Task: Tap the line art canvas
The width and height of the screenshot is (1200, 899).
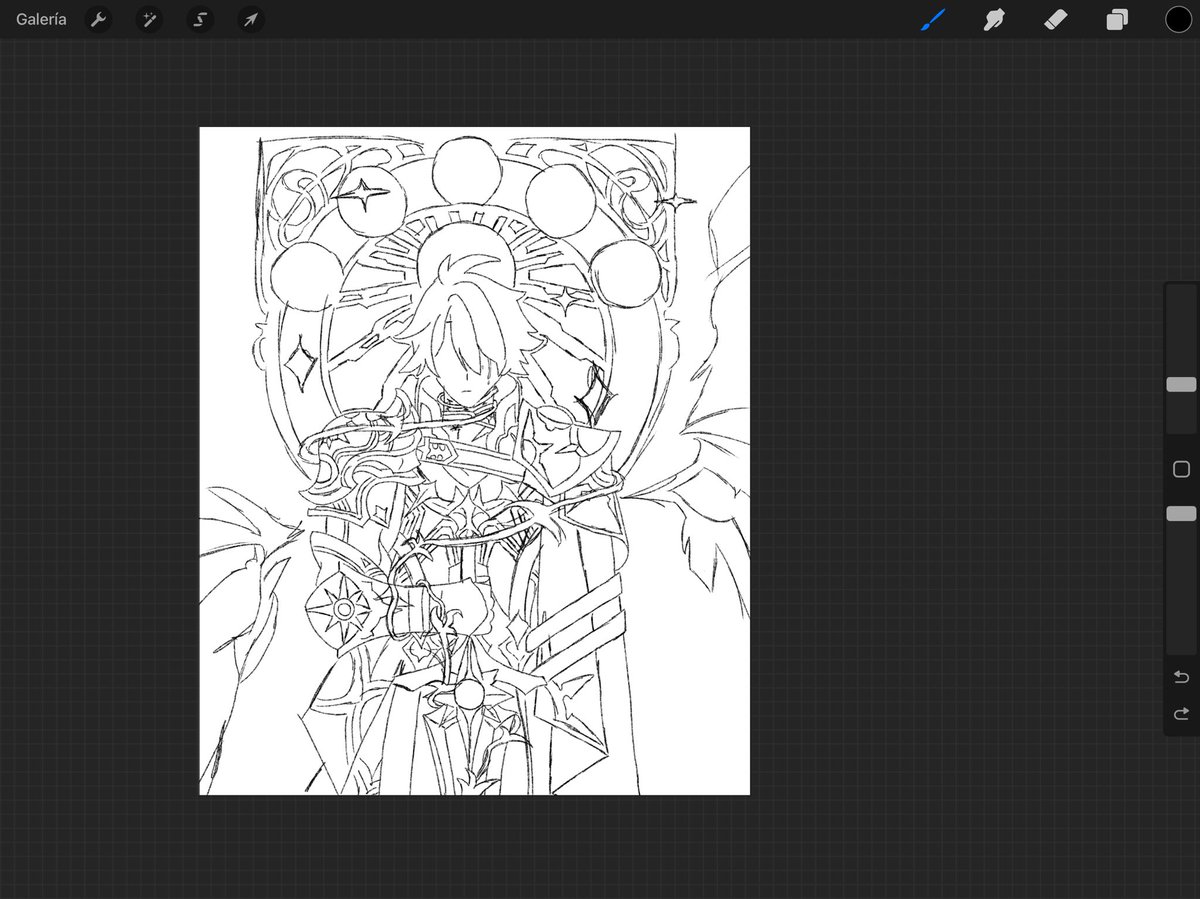Action: point(474,460)
